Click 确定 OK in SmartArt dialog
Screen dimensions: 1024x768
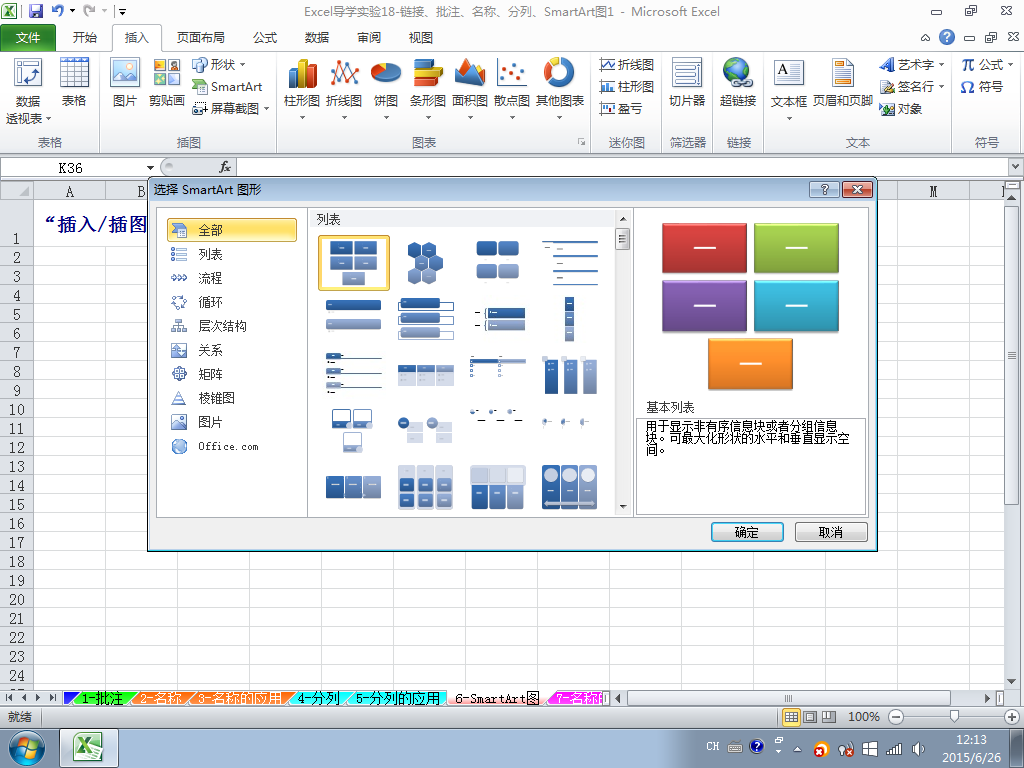(x=747, y=532)
